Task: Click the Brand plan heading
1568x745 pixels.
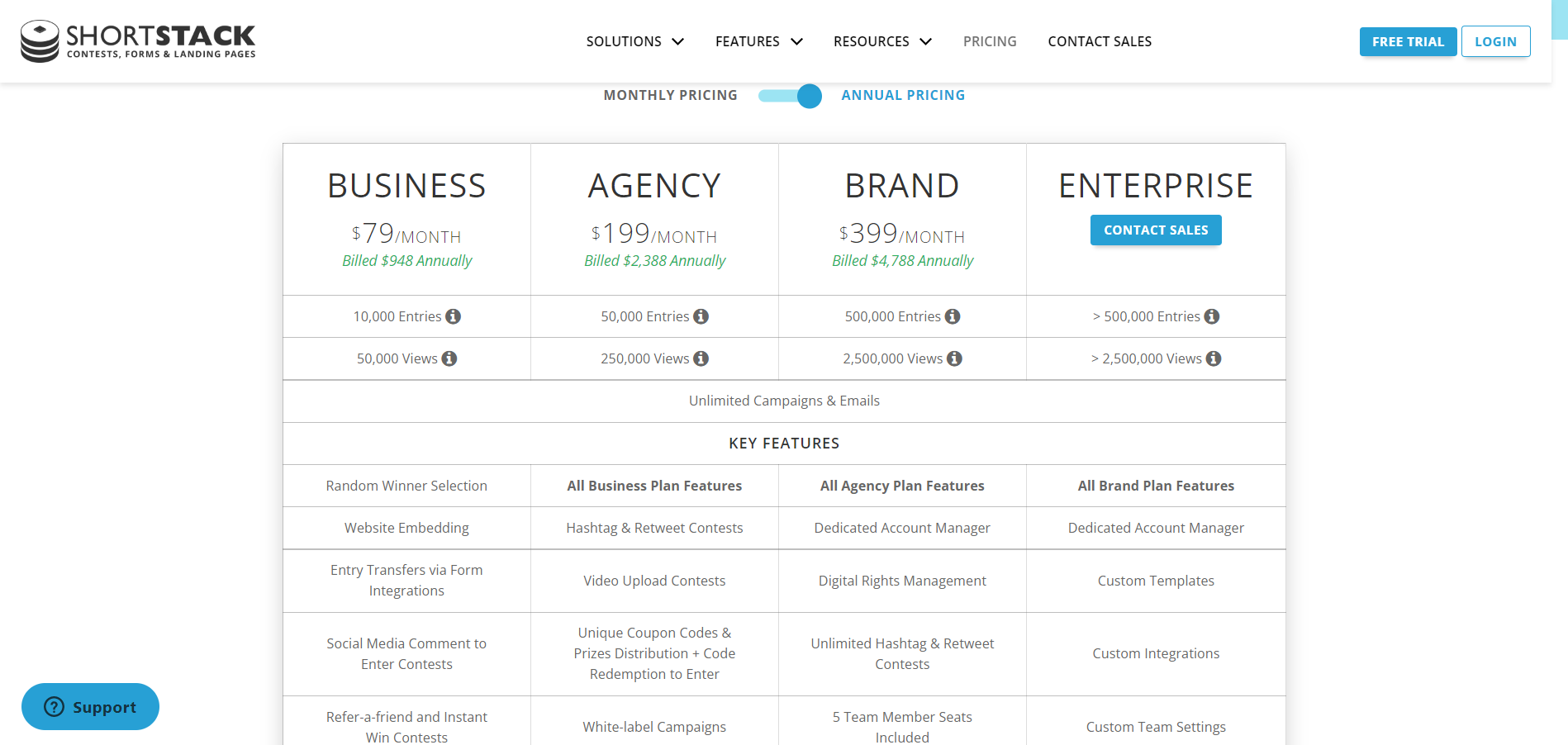Action: pyautogui.click(x=902, y=186)
